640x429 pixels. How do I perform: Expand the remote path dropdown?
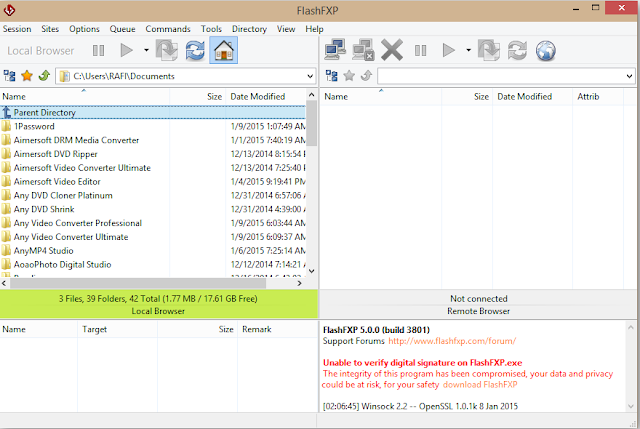[x=629, y=76]
